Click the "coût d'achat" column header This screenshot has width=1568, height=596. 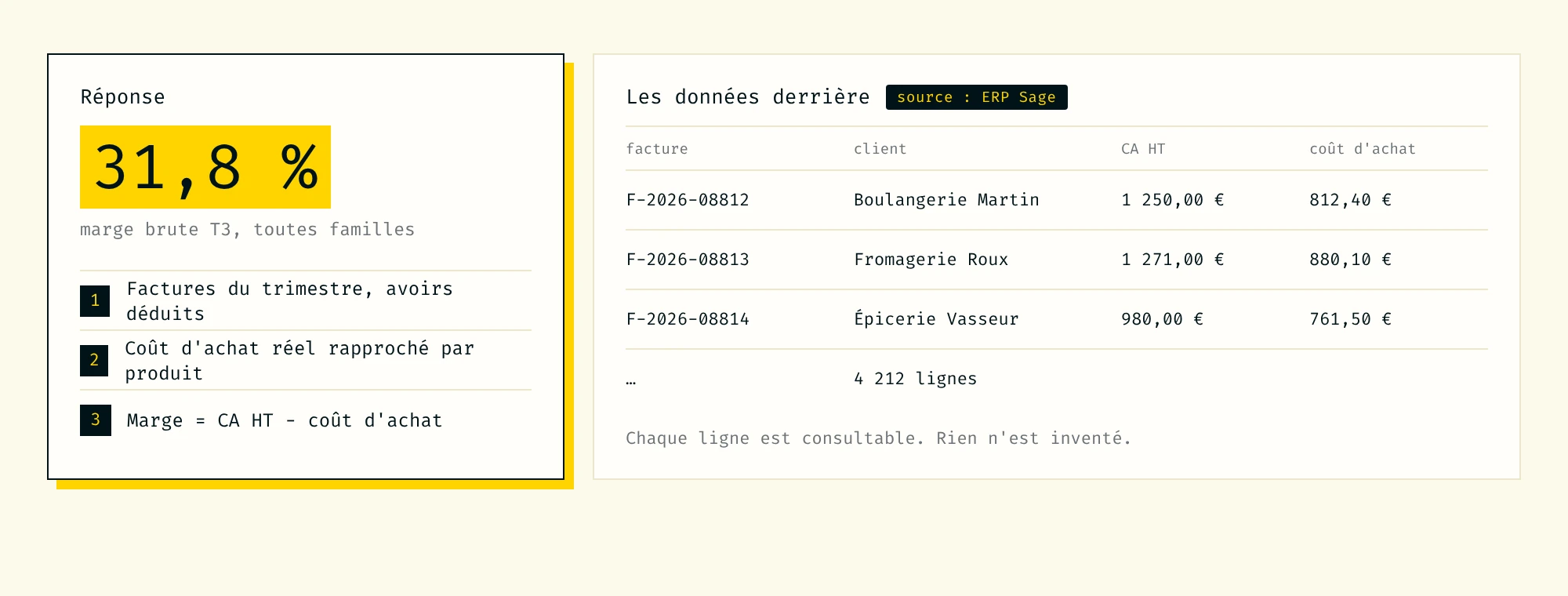pos(1363,149)
